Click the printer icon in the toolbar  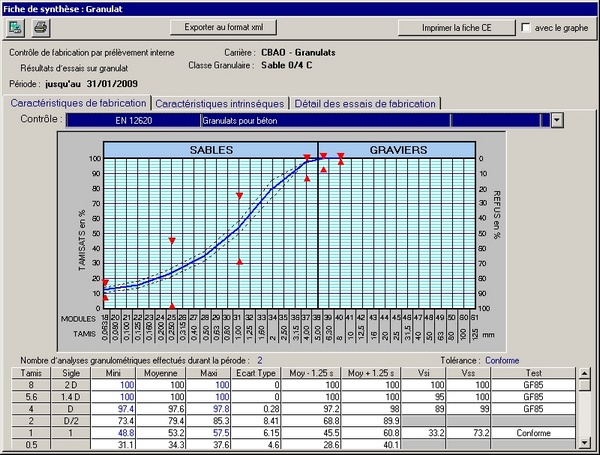pyautogui.click(x=40, y=27)
